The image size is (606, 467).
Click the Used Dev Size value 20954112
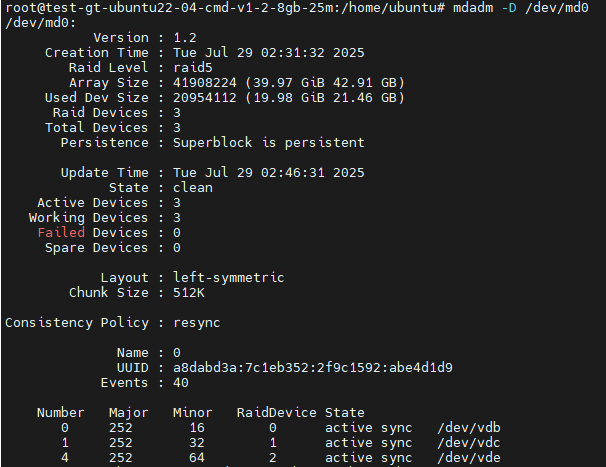[205, 97]
